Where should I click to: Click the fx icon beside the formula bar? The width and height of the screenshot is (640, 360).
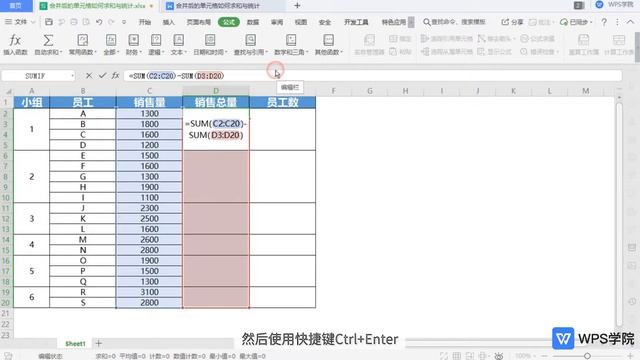tap(116, 76)
